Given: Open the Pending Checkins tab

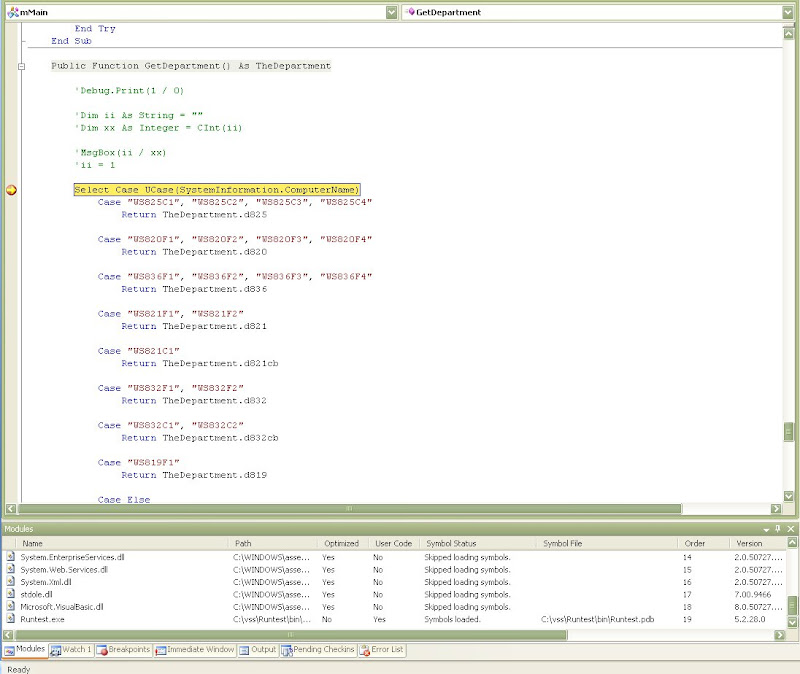Looking at the screenshot, I should (x=318, y=650).
